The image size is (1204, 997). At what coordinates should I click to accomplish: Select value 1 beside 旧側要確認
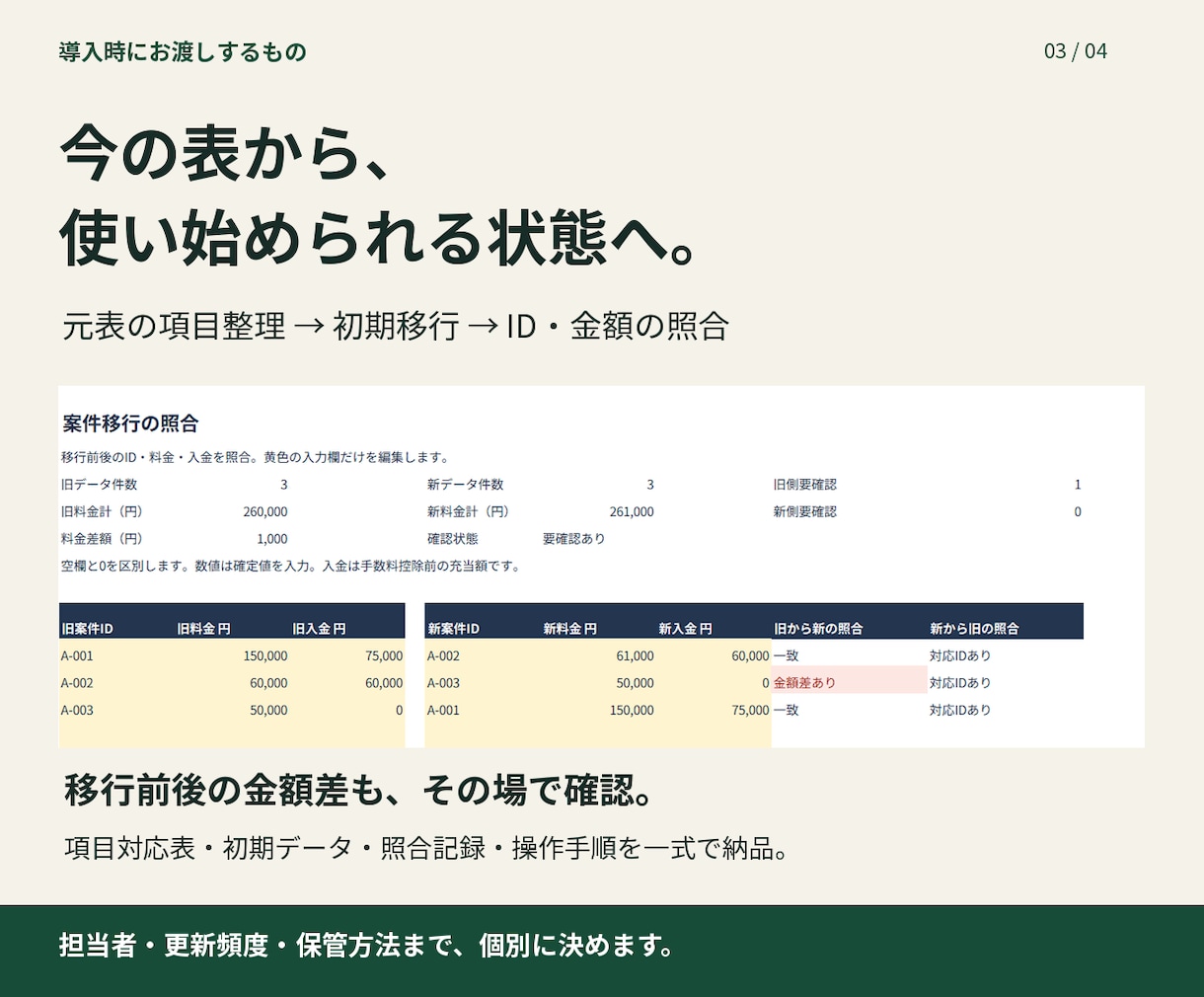1078,485
